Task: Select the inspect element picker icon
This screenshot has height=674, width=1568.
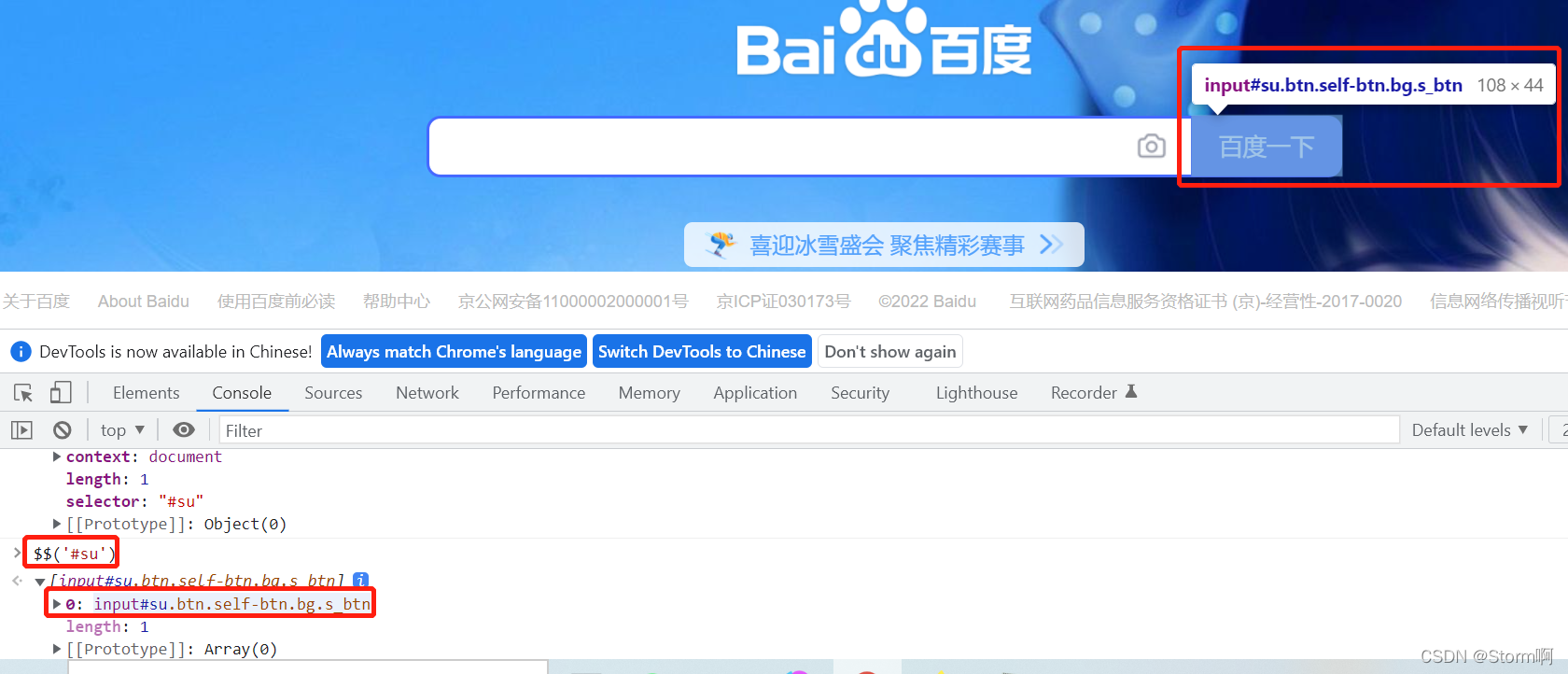Action: click(23, 393)
